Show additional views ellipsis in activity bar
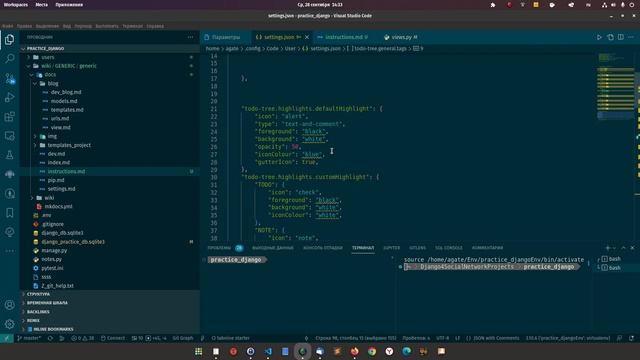This screenshot has width=640, height=360. [9, 251]
